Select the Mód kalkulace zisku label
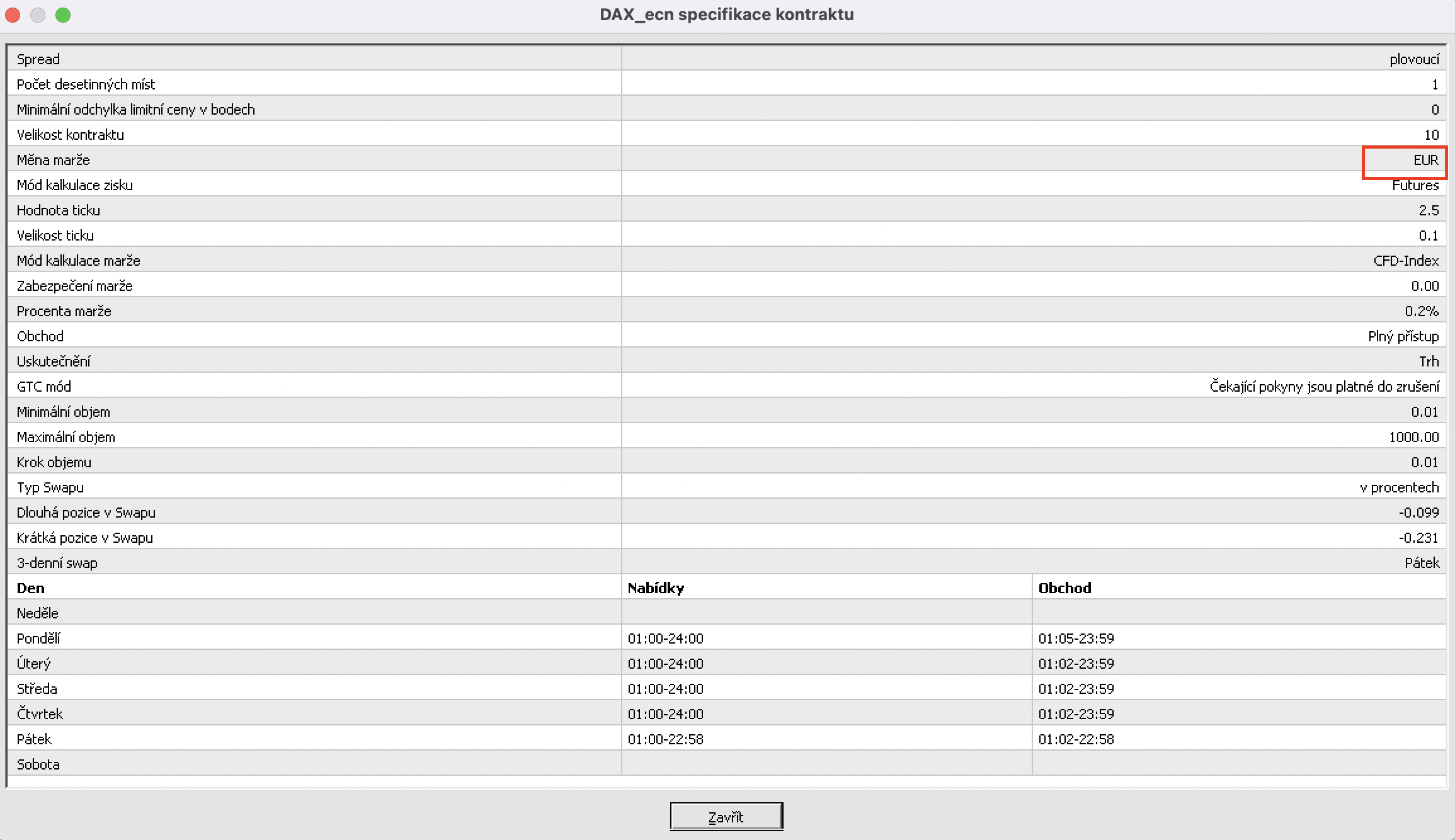1455x840 pixels. point(75,185)
